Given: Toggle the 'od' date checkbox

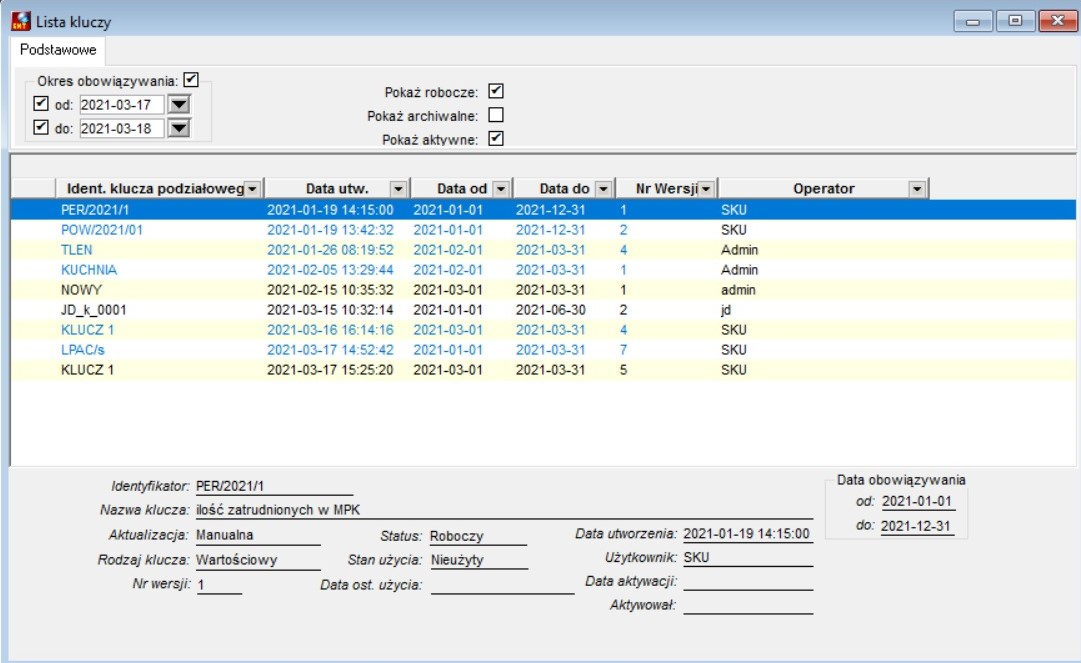Looking at the screenshot, I should 41,103.
